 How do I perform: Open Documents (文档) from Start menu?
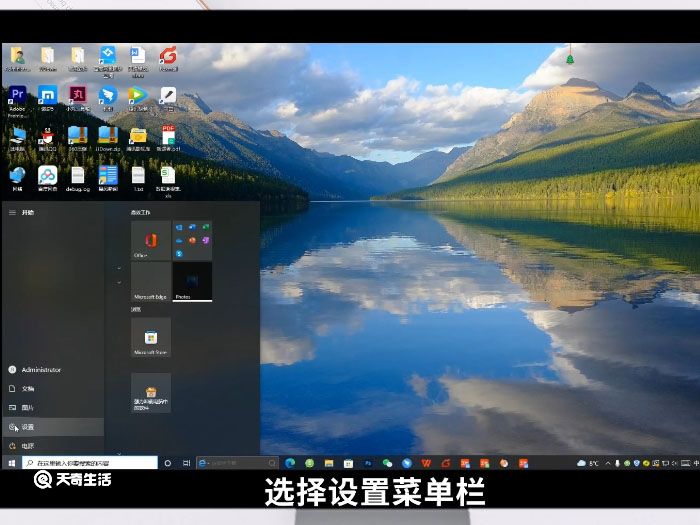pos(53,389)
